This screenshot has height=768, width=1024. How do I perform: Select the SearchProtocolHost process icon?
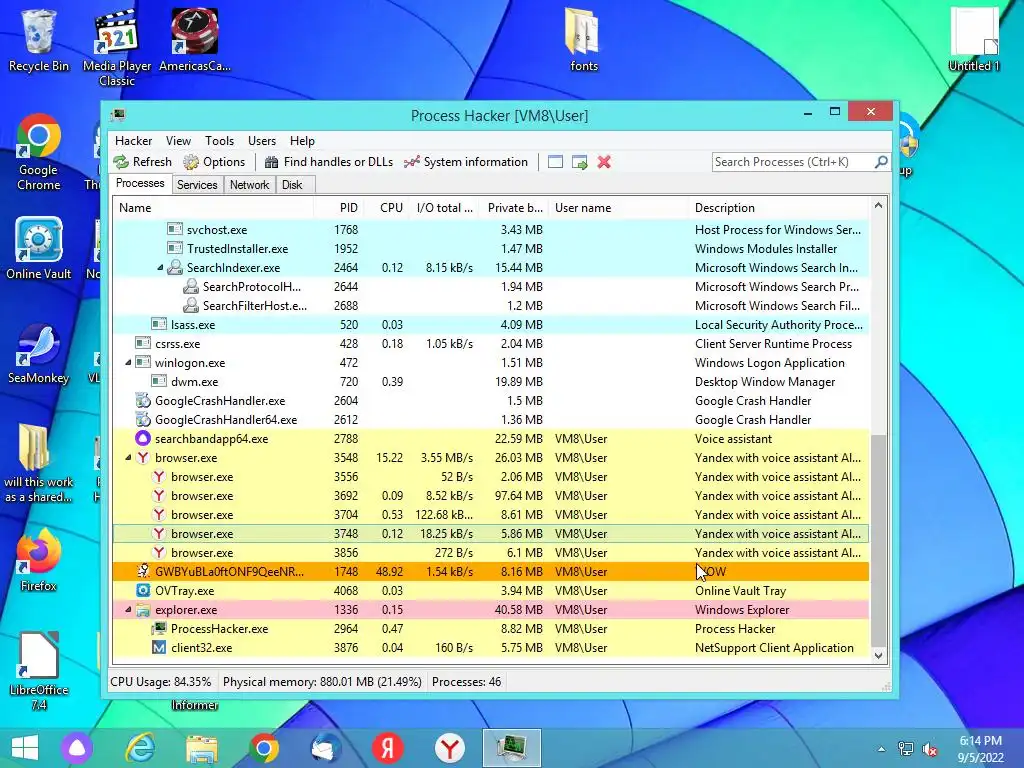[x=191, y=287]
